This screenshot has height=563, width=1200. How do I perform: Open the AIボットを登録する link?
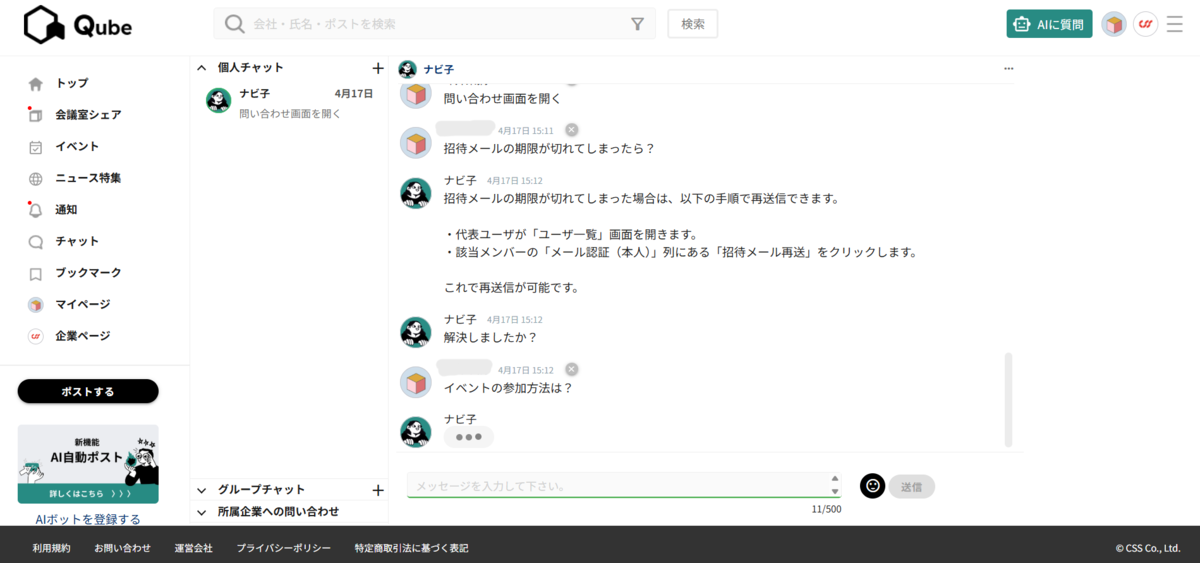click(88, 519)
